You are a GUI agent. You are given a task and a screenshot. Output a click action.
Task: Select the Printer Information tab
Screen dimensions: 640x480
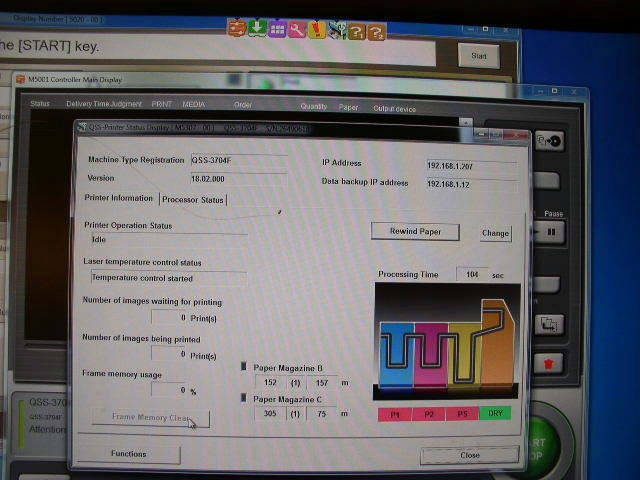click(x=119, y=199)
